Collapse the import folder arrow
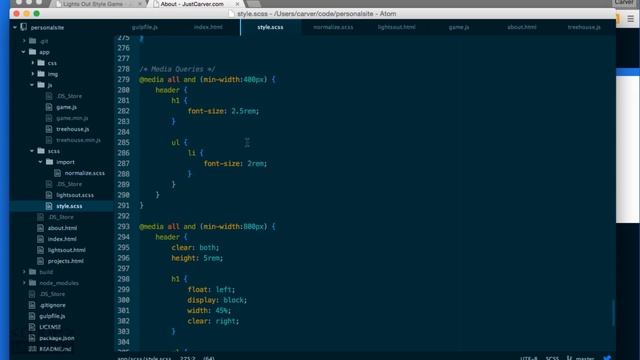Viewport: 640px width, 360px height. [40, 162]
